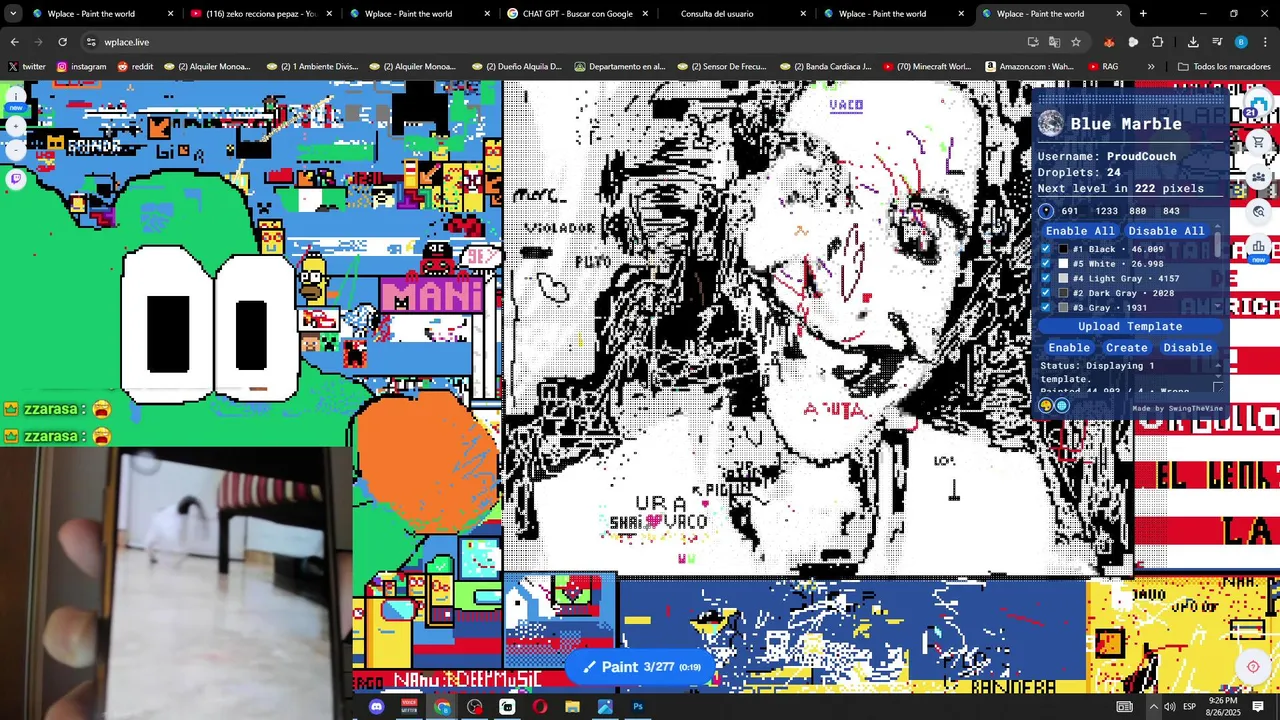1280x720 pixels.
Task: Open the orange fox extension icon
Action: click(x=1109, y=42)
